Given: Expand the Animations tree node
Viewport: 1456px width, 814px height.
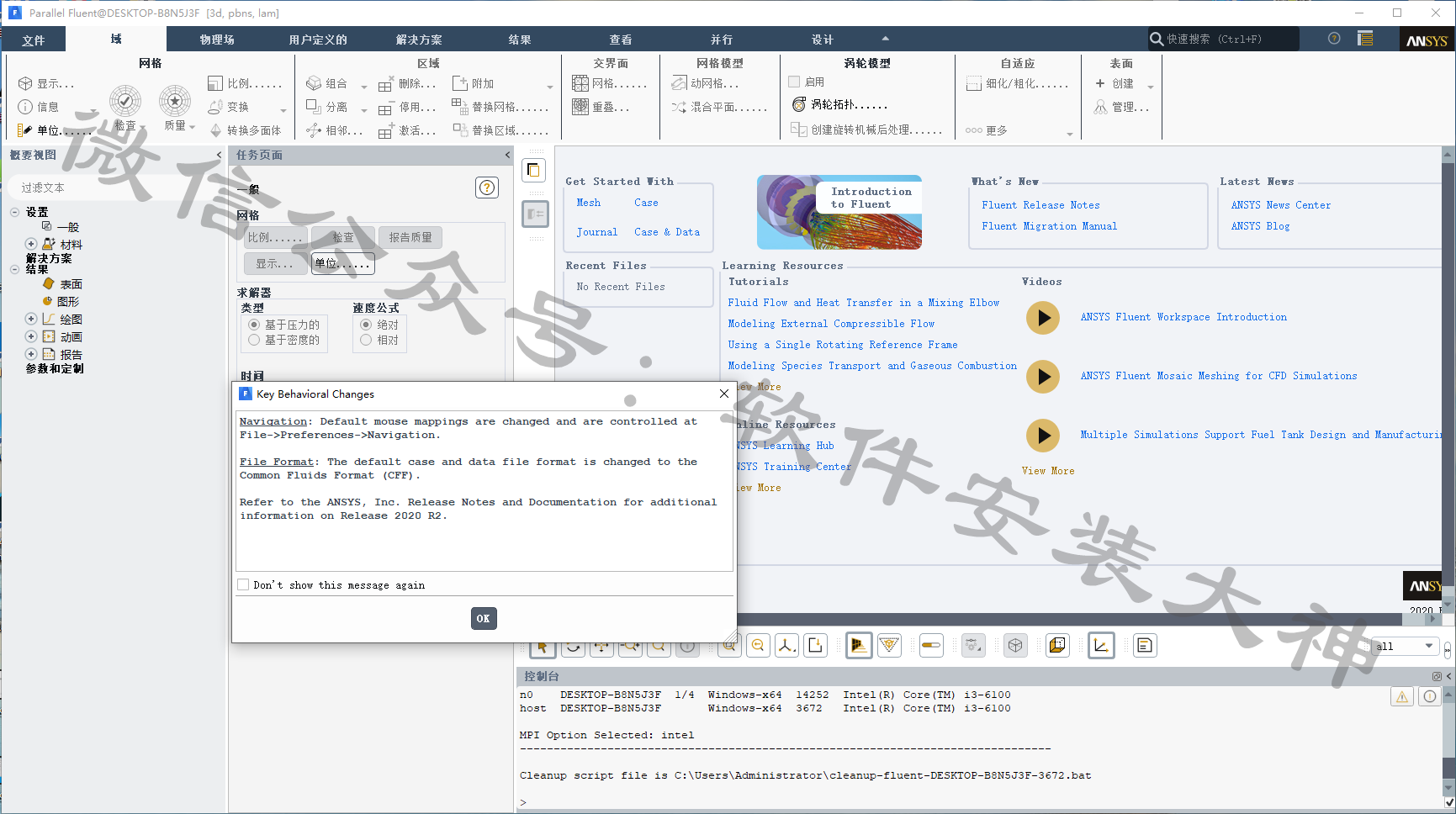Looking at the screenshot, I should (x=31, y=336).
